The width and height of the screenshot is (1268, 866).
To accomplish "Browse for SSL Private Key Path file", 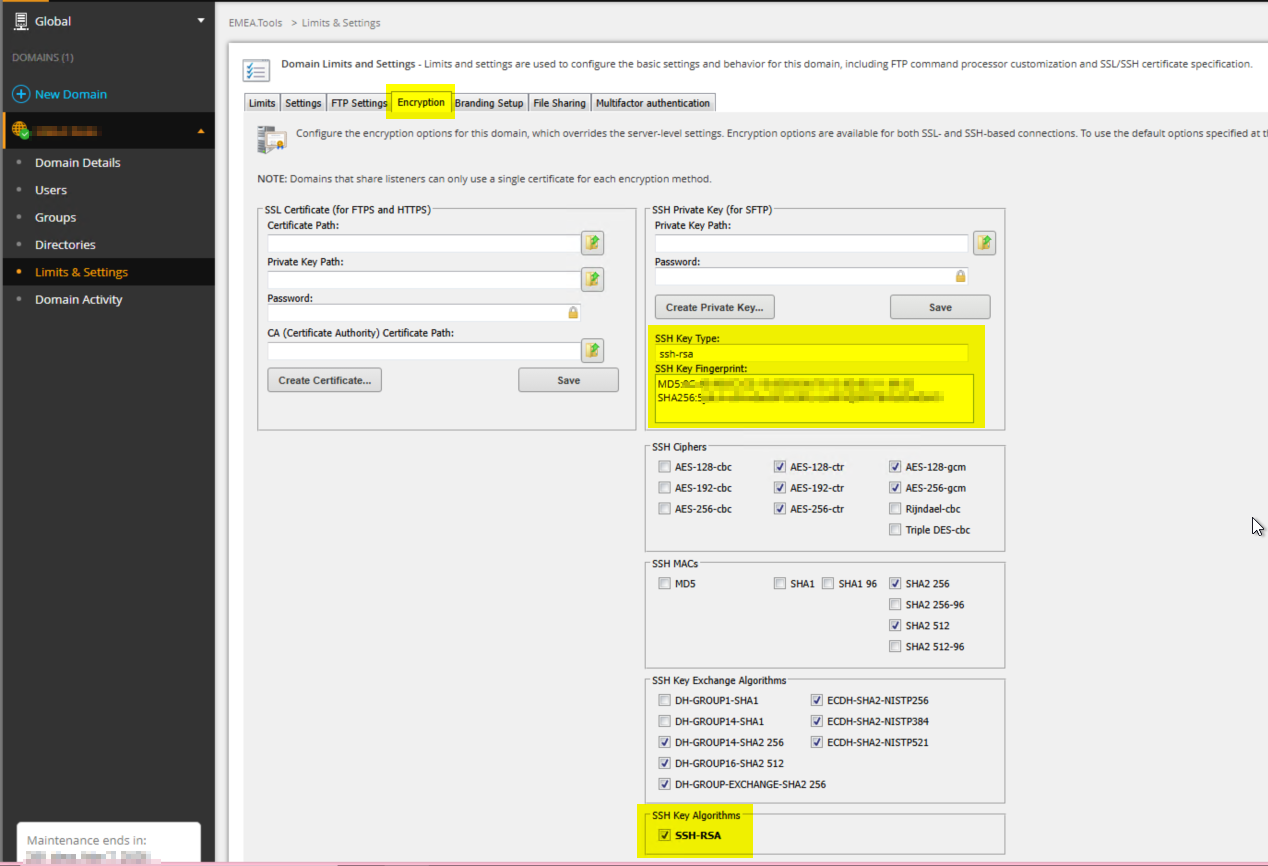I will pyautogui.click(x=593, y=279).
